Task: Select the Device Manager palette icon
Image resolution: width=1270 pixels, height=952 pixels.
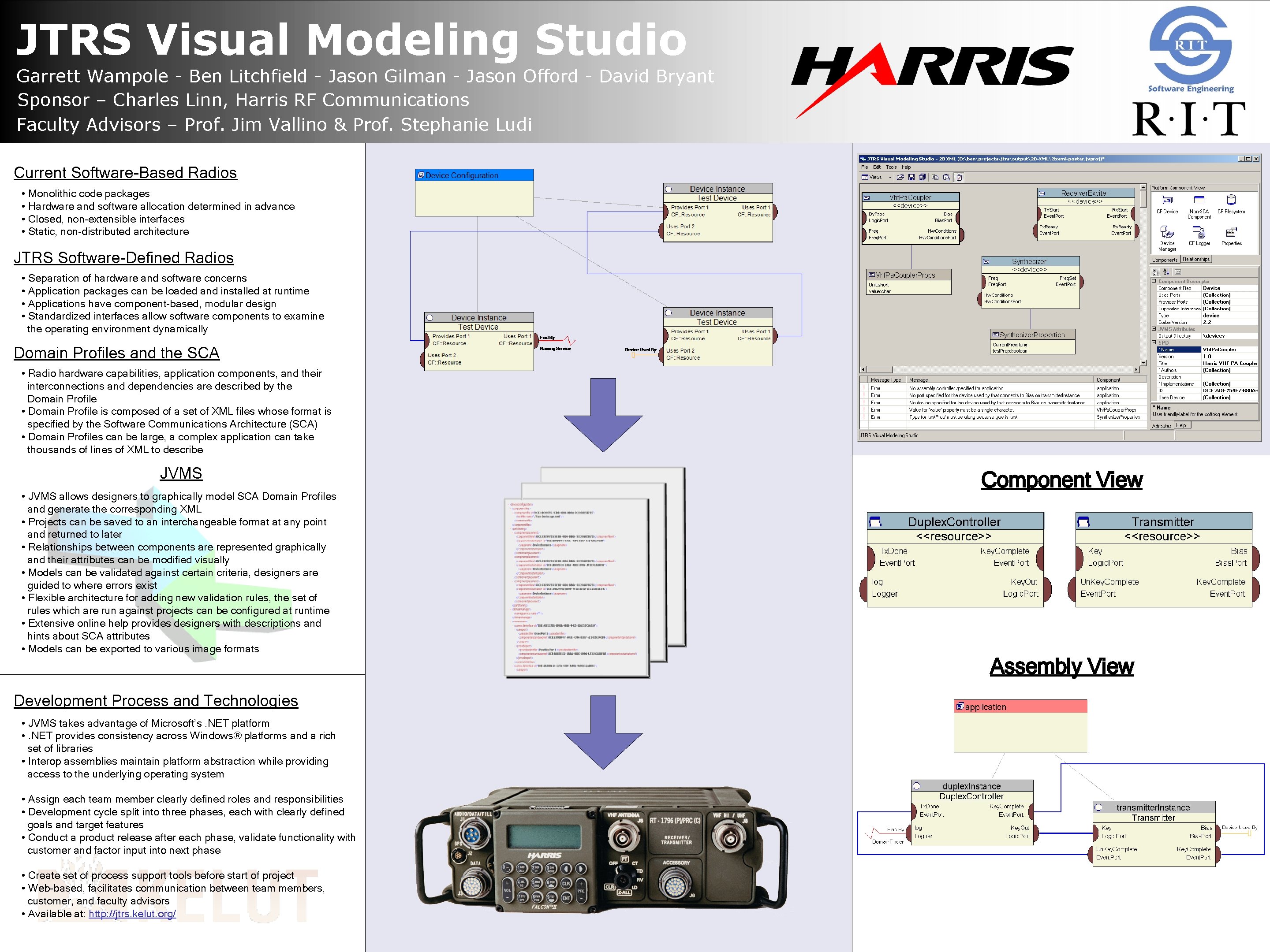Action: pos(1167,232)
